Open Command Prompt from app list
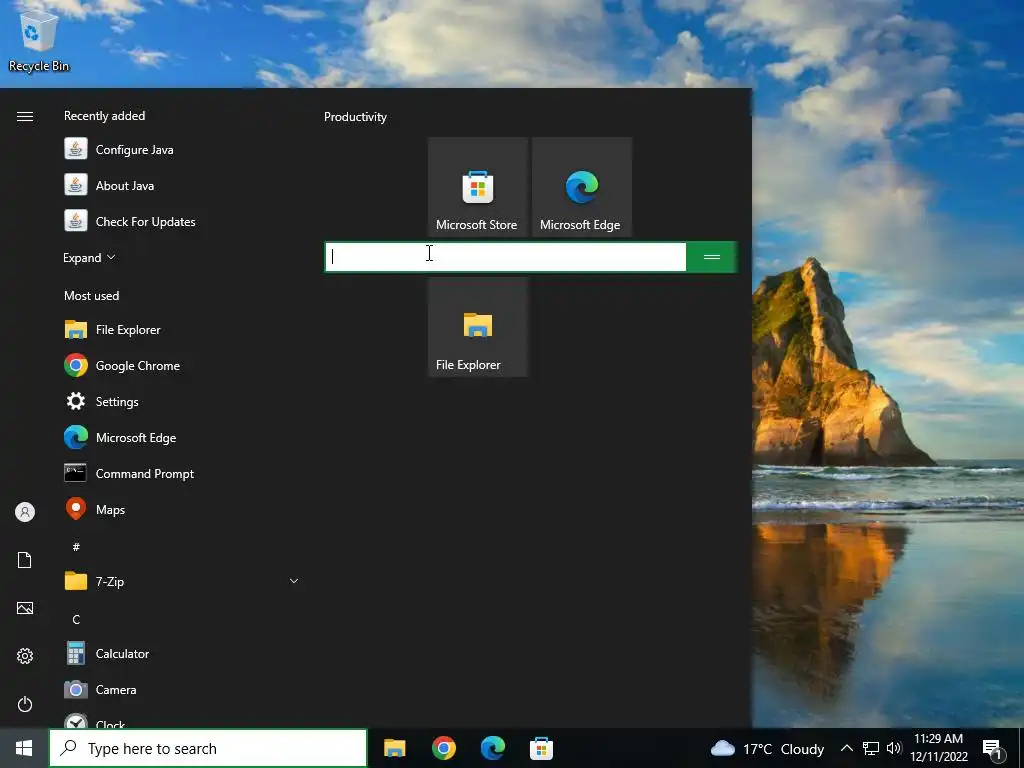The image size is (1024, 768). [x=183, y=473]
